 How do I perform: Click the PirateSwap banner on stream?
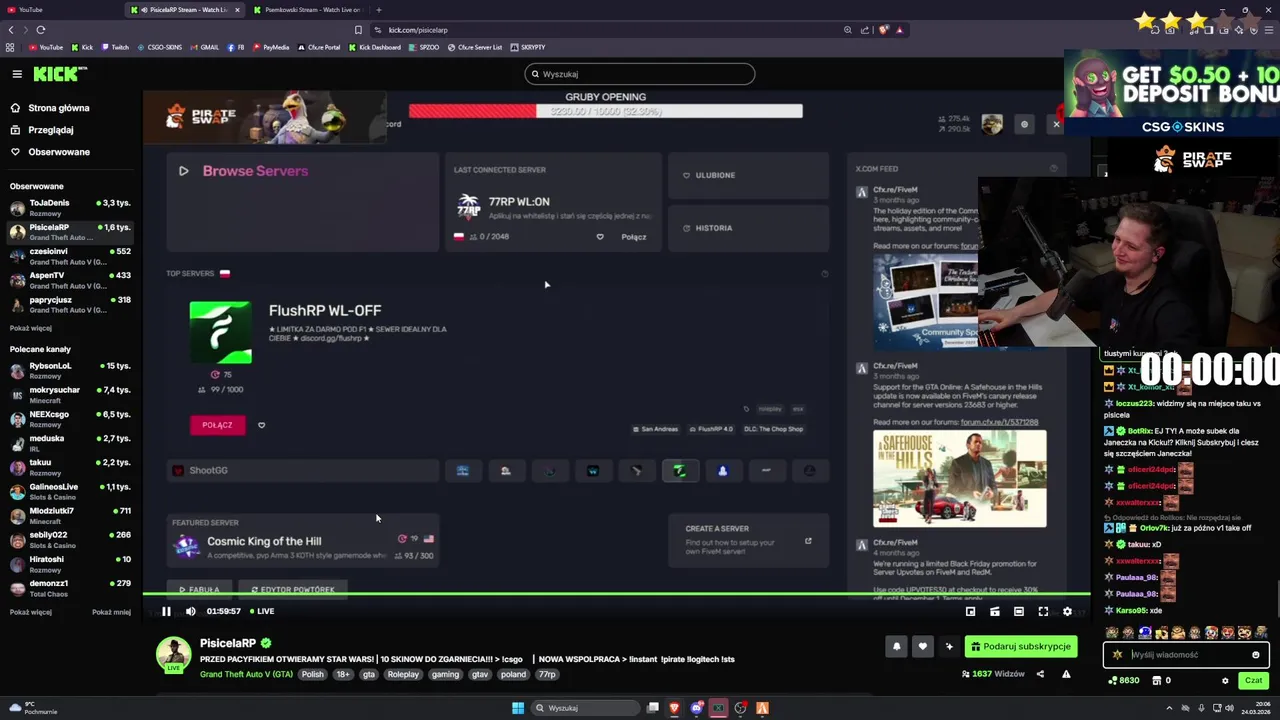coord(265,117)
